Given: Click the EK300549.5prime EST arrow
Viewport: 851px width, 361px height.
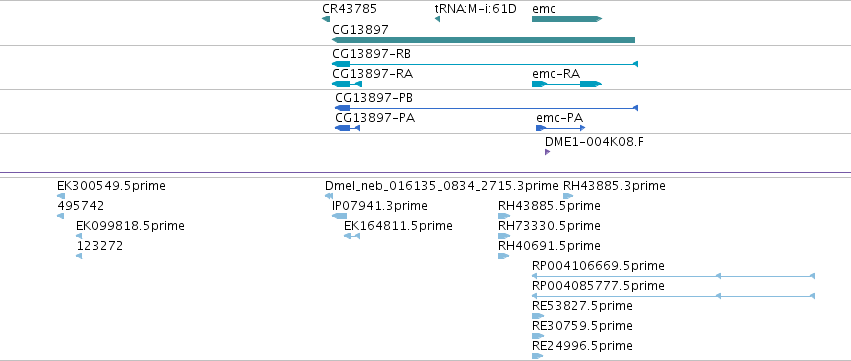Looking at the screenshot, I should pos(61,196).
